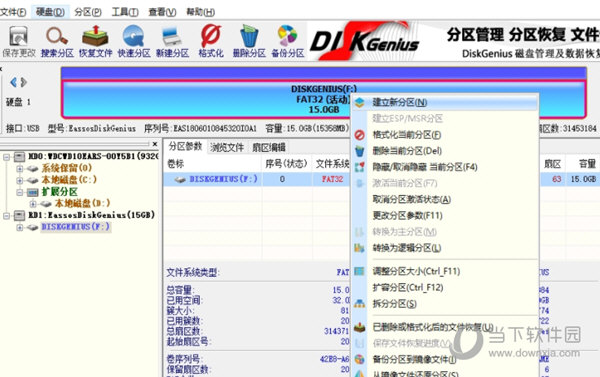The width and height of the screenshot is (600, 377).
Task: Select 本地磁盘(D:) in disk tree
Action: pyautogui.click(x=83, y=203)
